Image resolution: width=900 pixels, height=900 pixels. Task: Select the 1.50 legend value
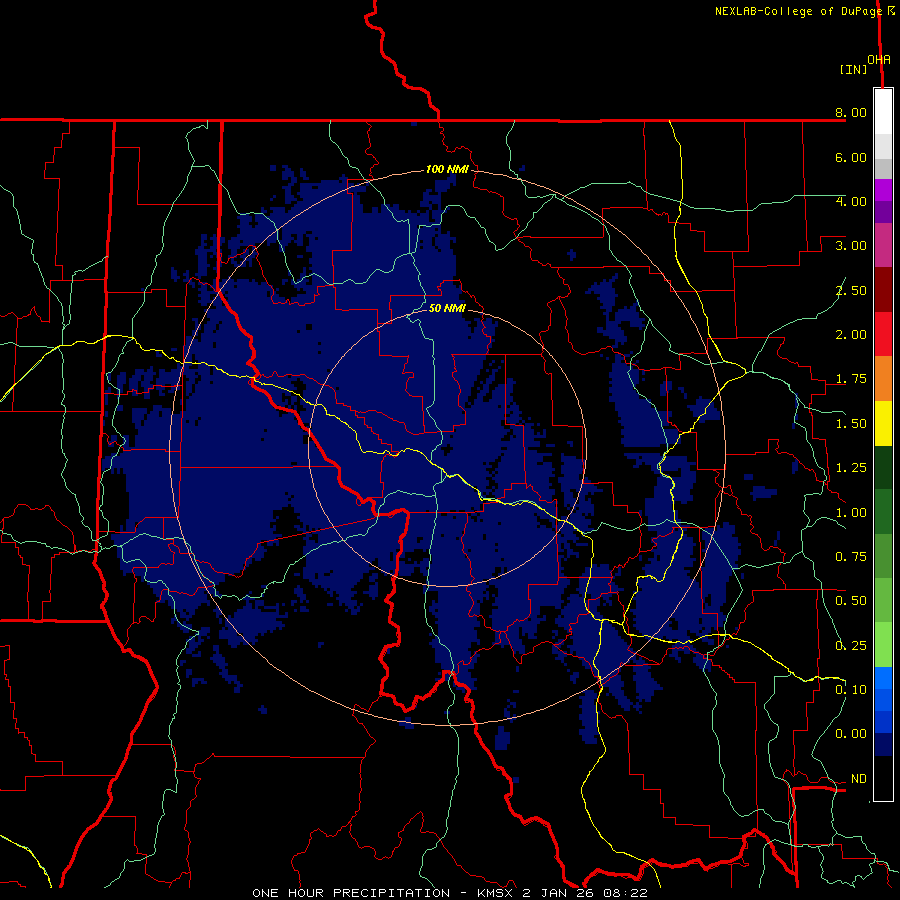coord(851,424)
